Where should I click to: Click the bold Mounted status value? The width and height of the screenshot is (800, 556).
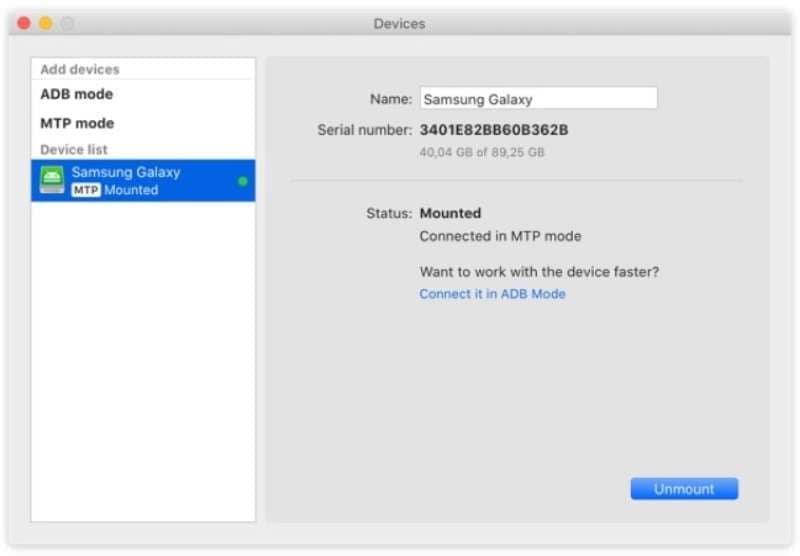(x=450, y=213)
